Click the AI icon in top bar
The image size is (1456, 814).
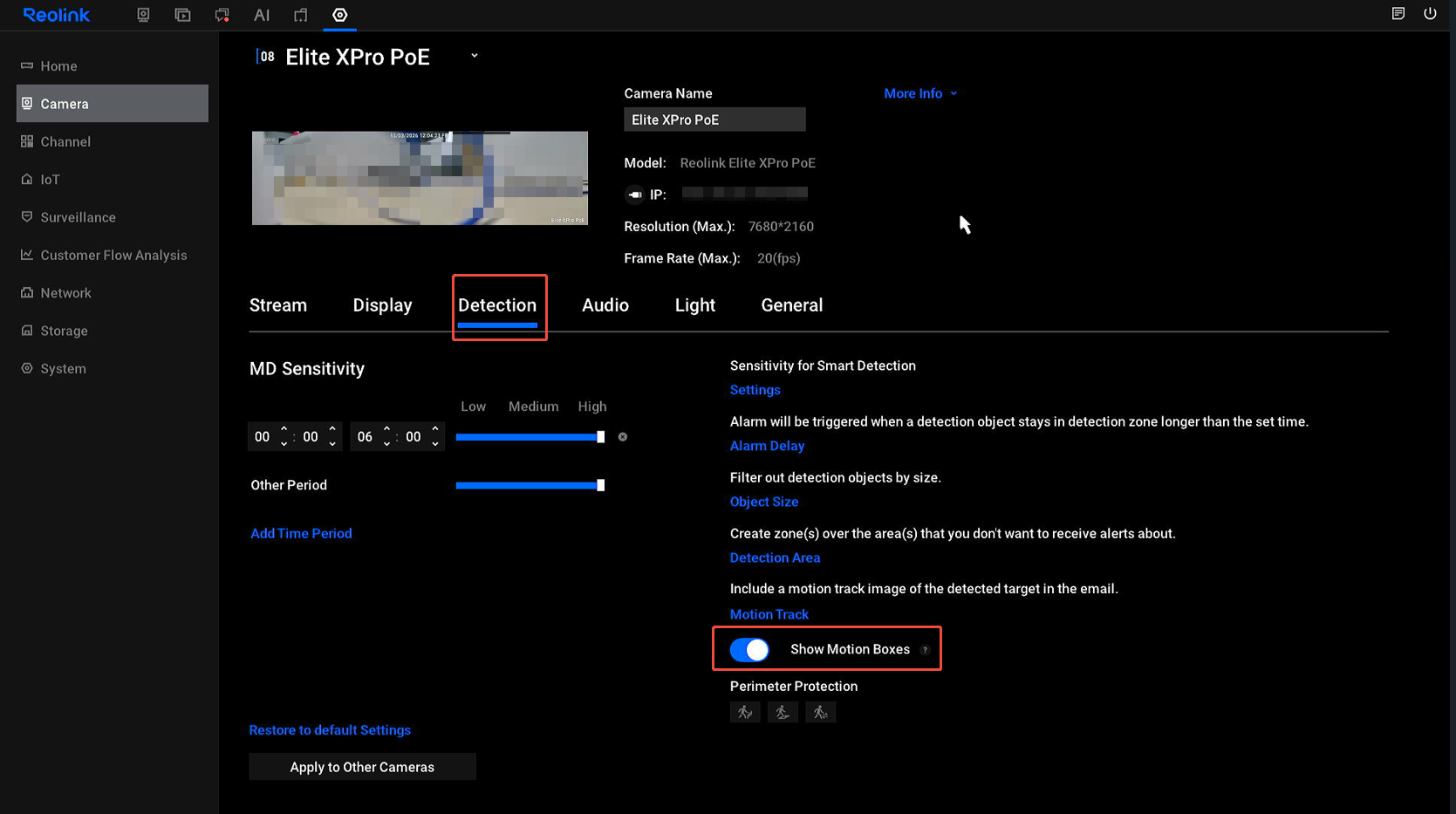[x=262, y=15]
